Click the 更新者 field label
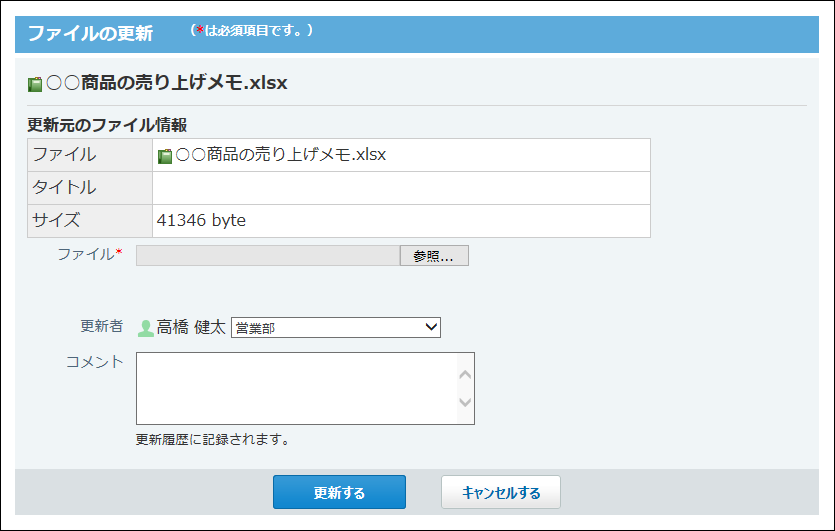Image resolution: width=835 pixels, height=531 pixels. point(102,326)
